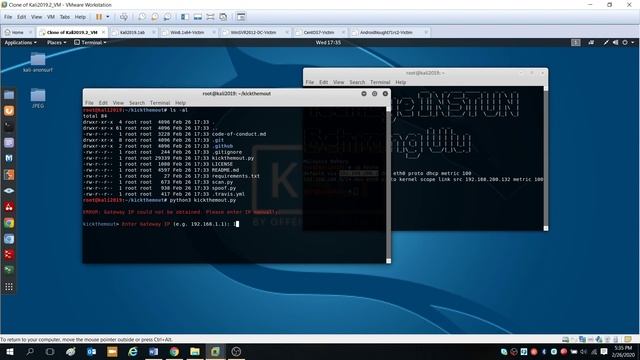Open OBS Studio from the taskbar

(x=236, y=351)
